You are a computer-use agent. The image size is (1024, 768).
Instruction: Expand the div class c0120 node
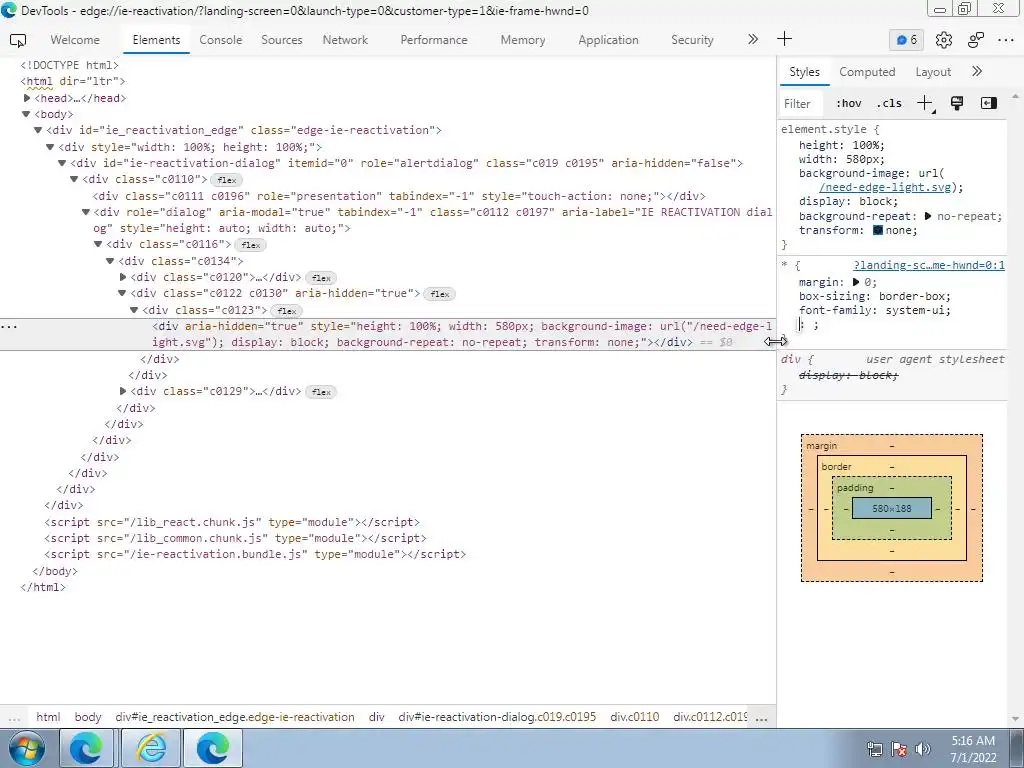click(123, 277)
